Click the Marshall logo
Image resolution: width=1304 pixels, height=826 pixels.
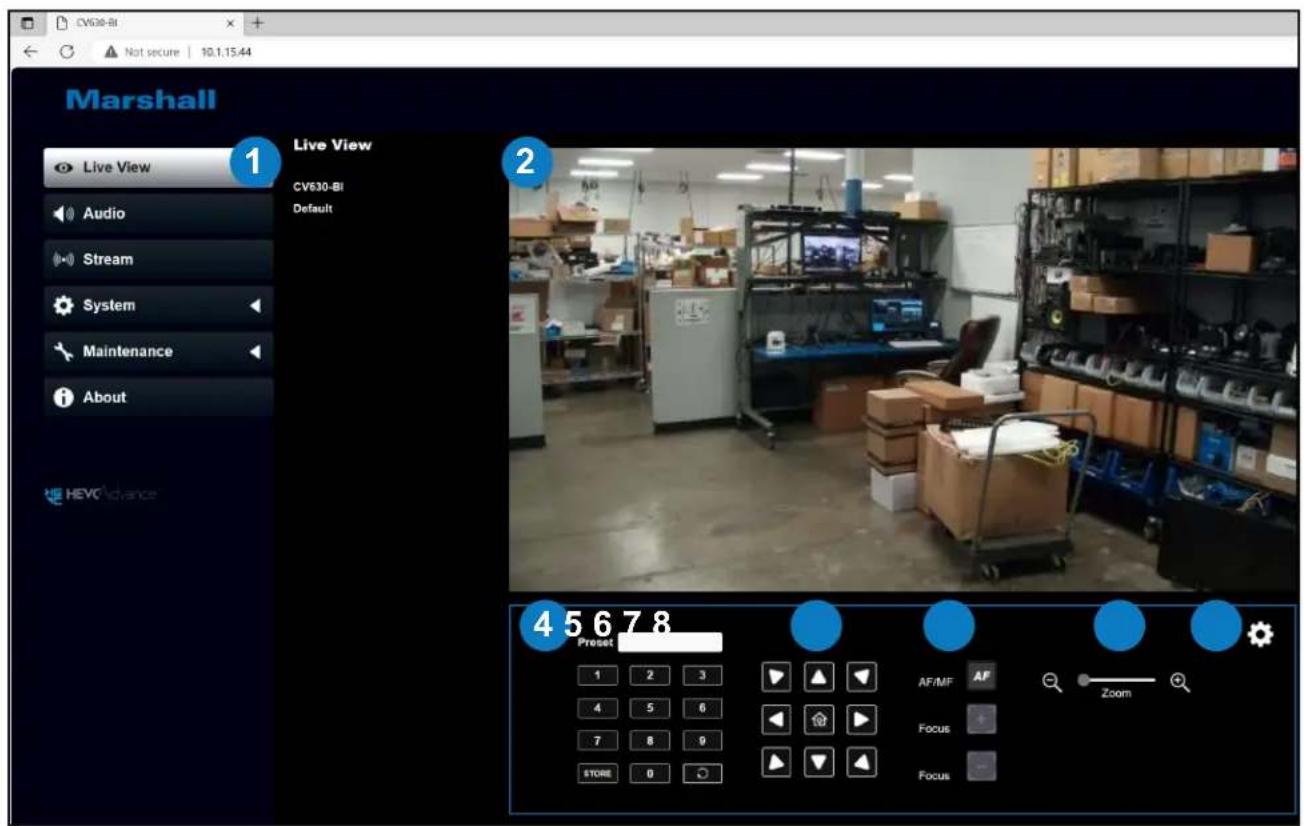pos(139,100)
